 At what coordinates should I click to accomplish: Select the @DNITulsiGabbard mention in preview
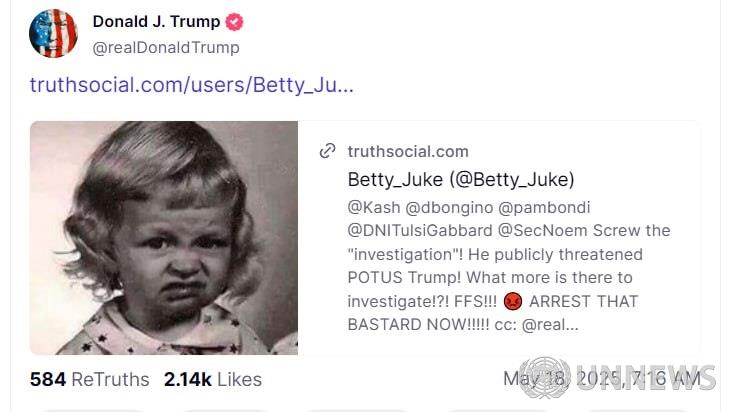(420, 230)
